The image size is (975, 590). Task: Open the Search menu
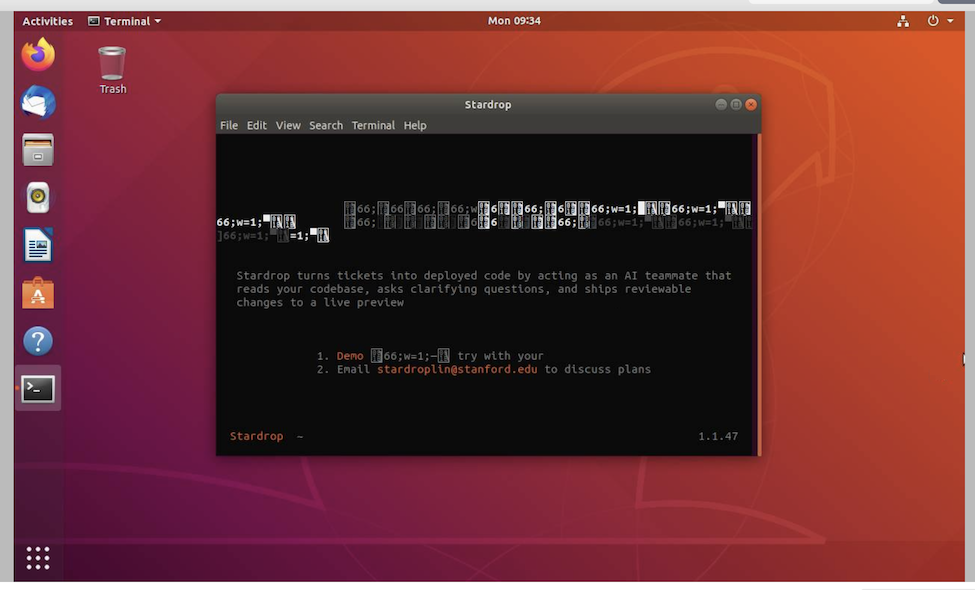(x=326, y=125)
